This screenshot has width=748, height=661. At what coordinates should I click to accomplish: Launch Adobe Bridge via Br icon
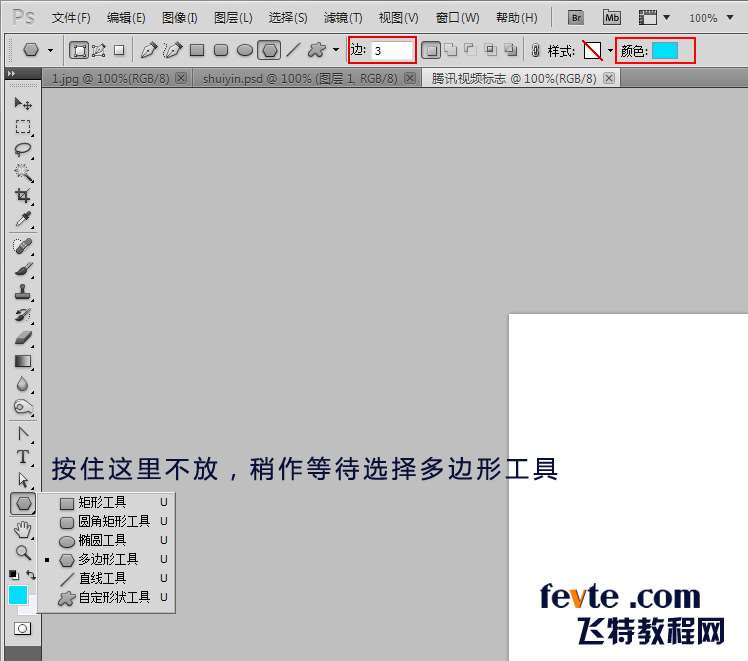click(576, 18)
